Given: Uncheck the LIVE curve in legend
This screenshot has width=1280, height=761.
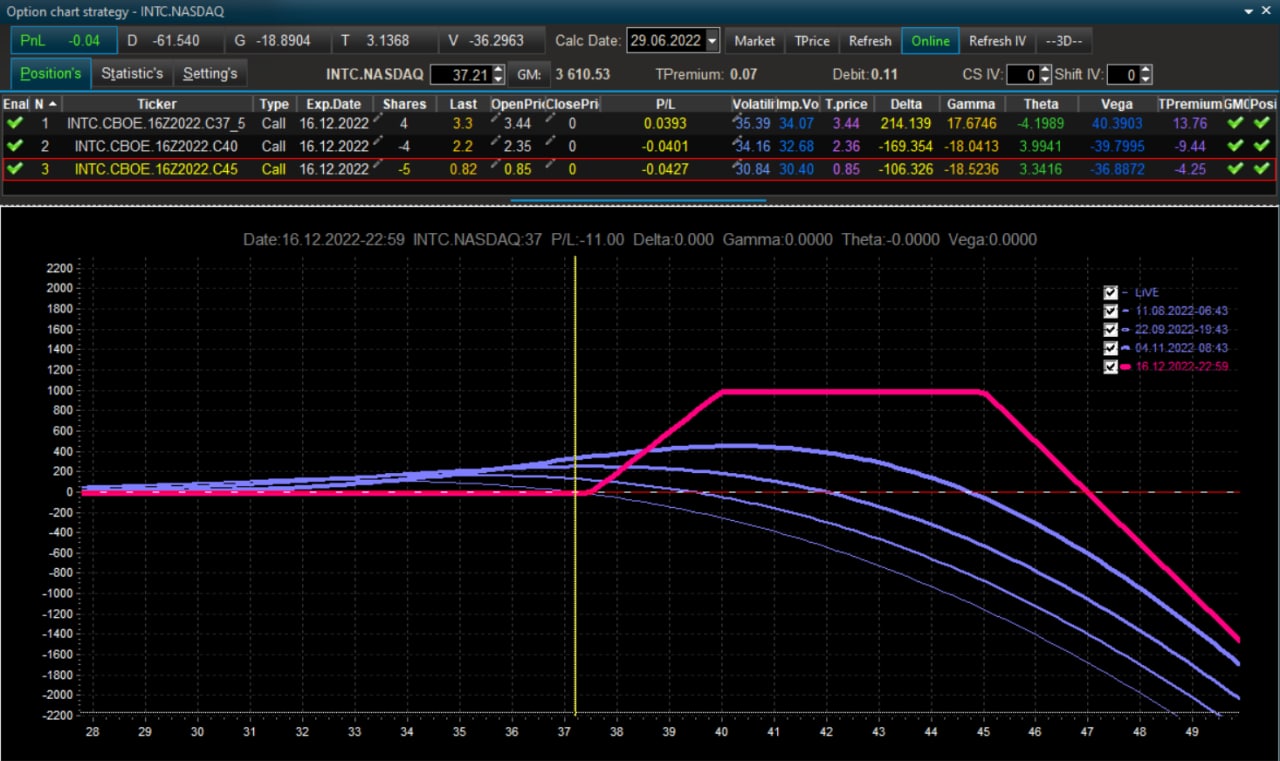Looking at the screenshot, I should (x=1110, y=292).
